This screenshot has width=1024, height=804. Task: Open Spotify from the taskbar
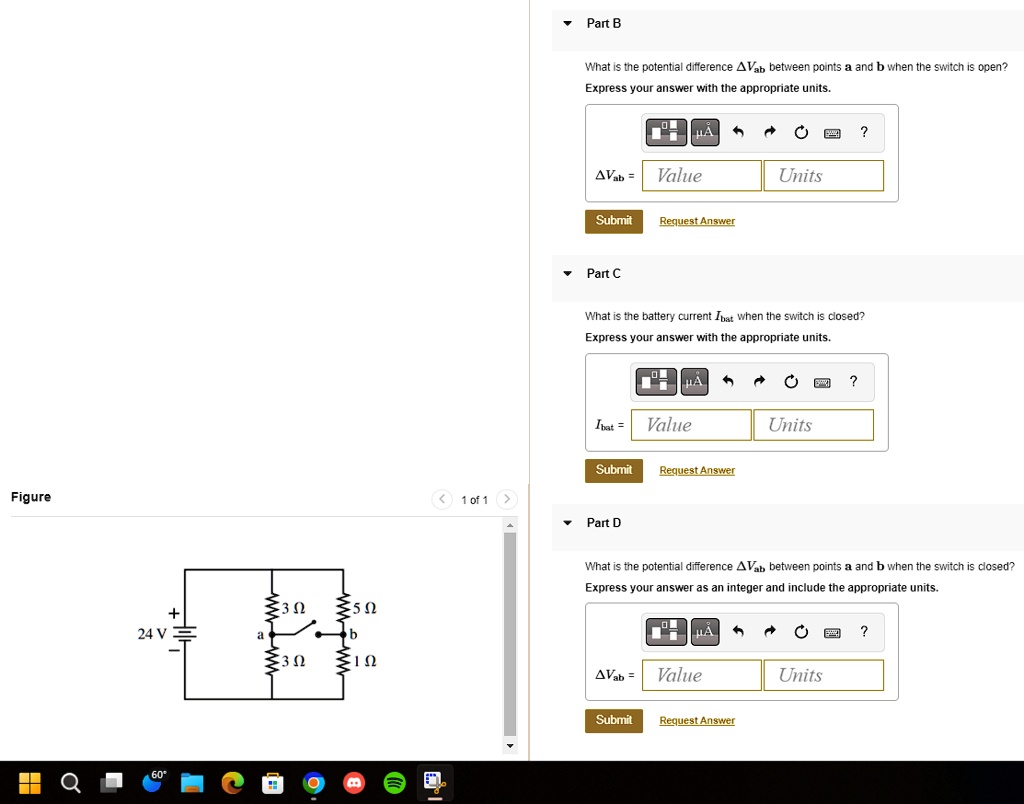[x=394, y=783]
